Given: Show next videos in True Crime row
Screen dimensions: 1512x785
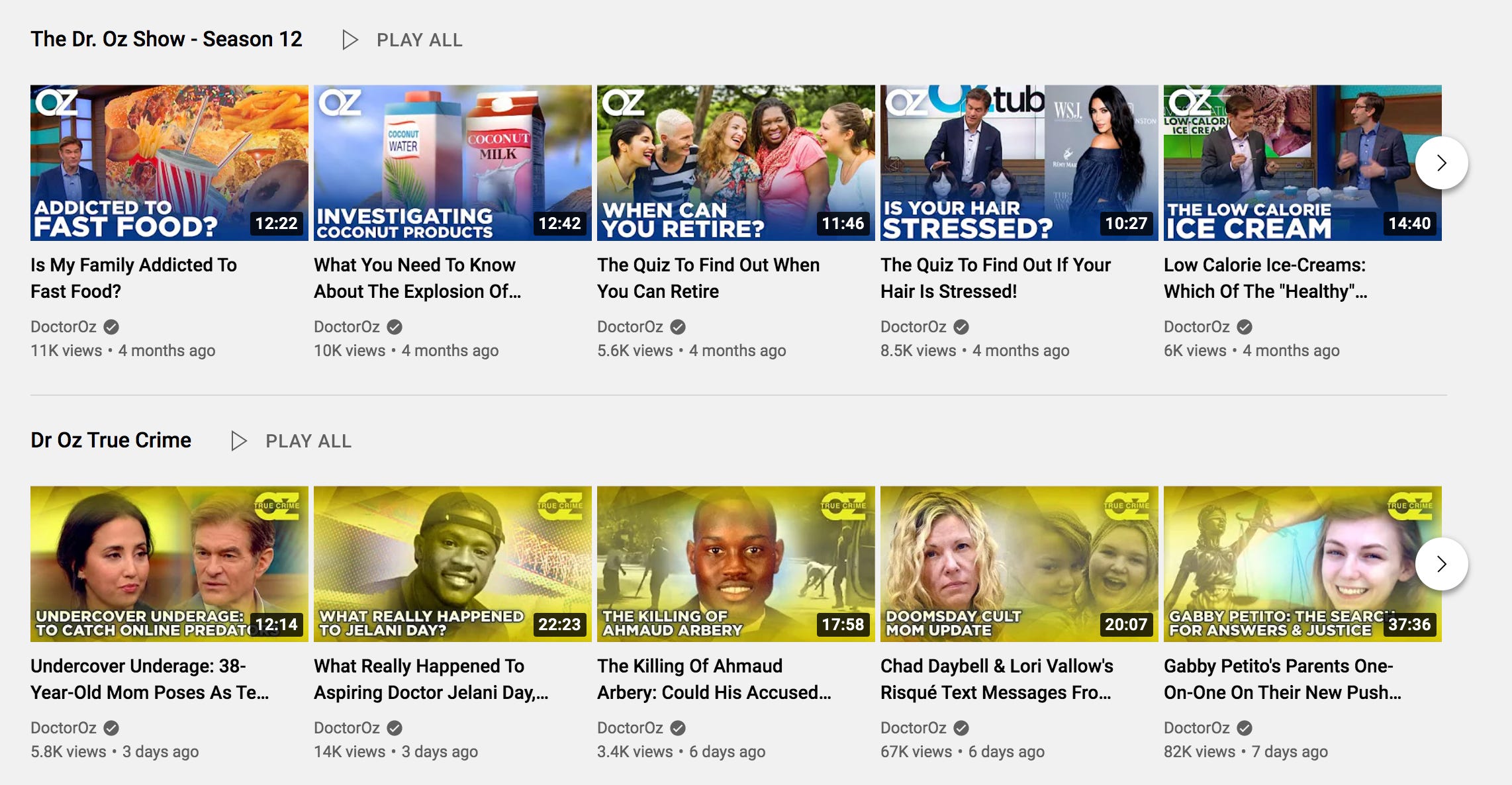Looking at the screenshot, I should point(1441,564).
